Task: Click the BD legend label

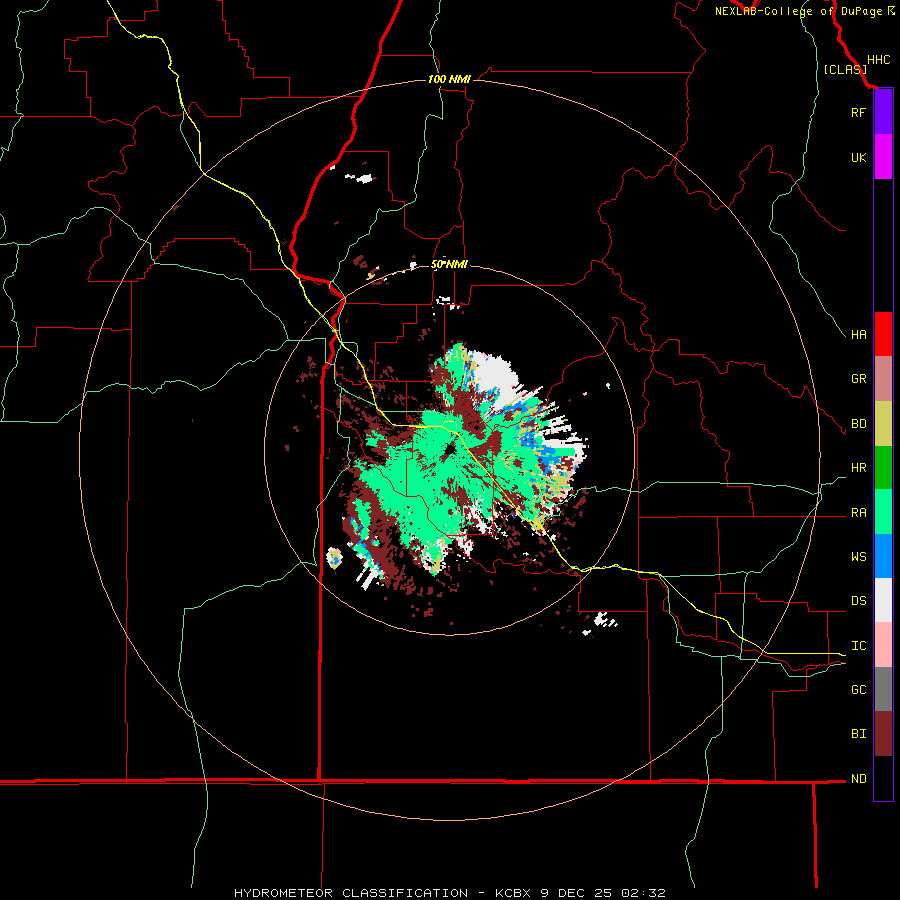Action: tap(858, 424)
